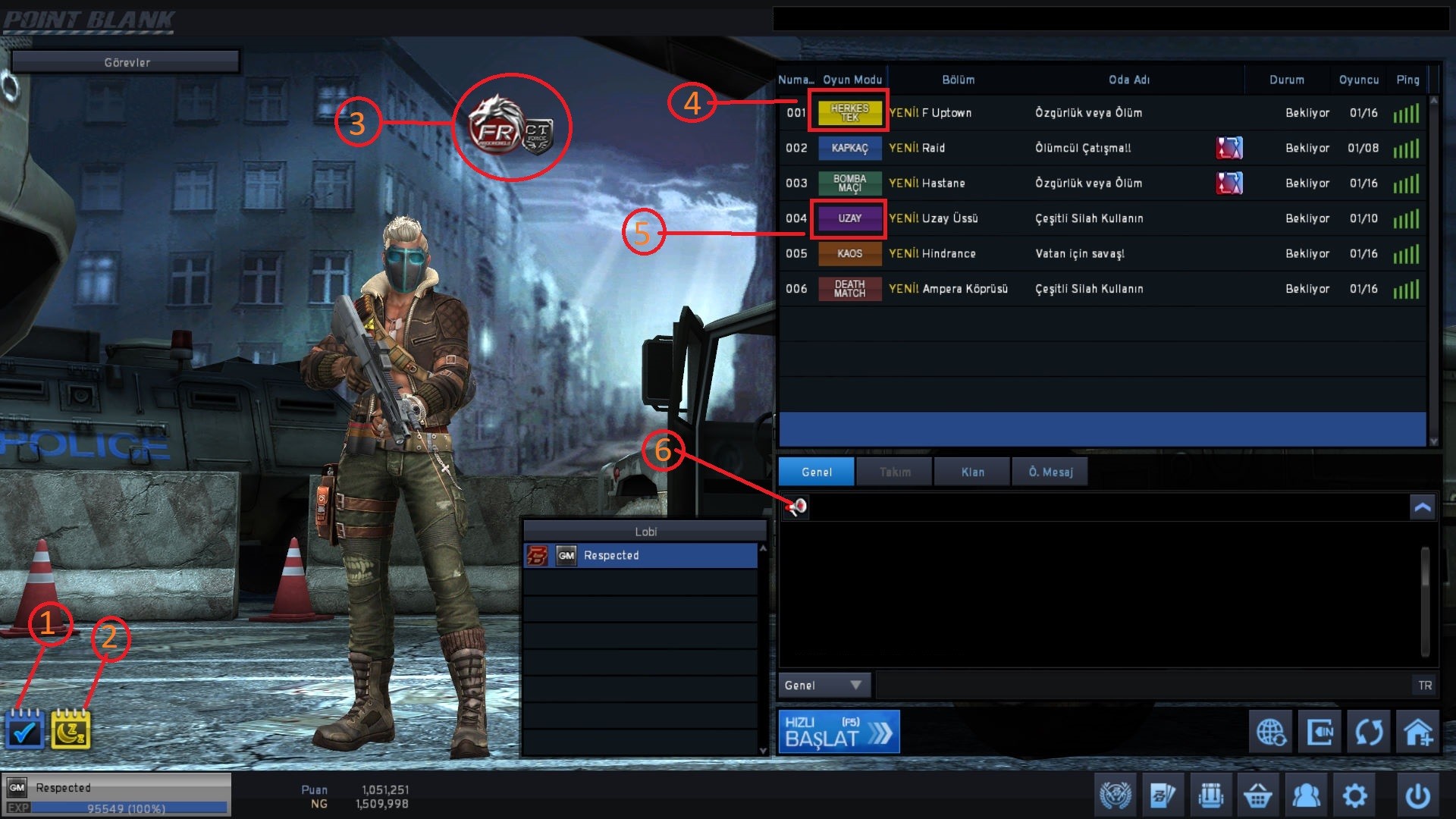This screenshot has height=819, width=1456.
Task: Open the yellow calendar event icon
Action: click(x=71, y=730)
